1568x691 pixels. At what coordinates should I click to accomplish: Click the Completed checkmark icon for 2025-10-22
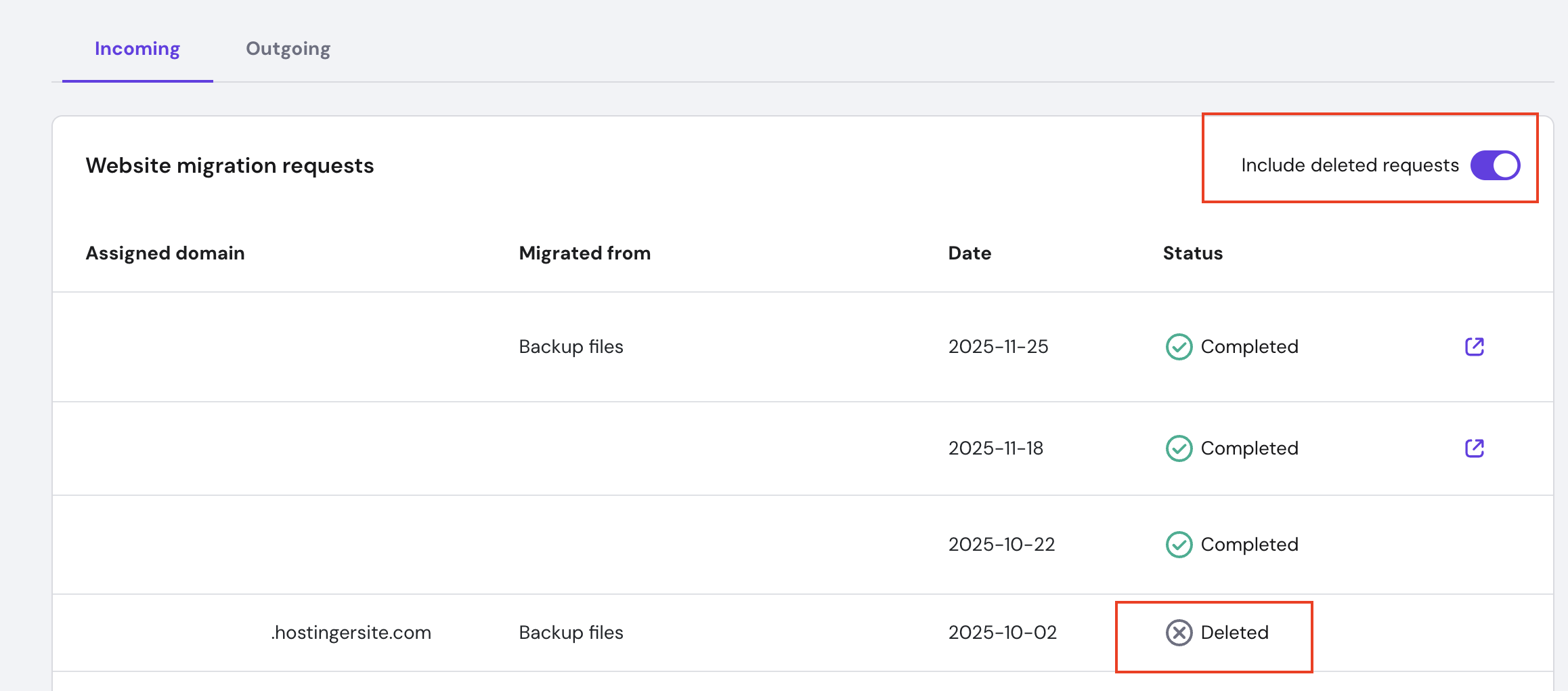(1179, 545)
